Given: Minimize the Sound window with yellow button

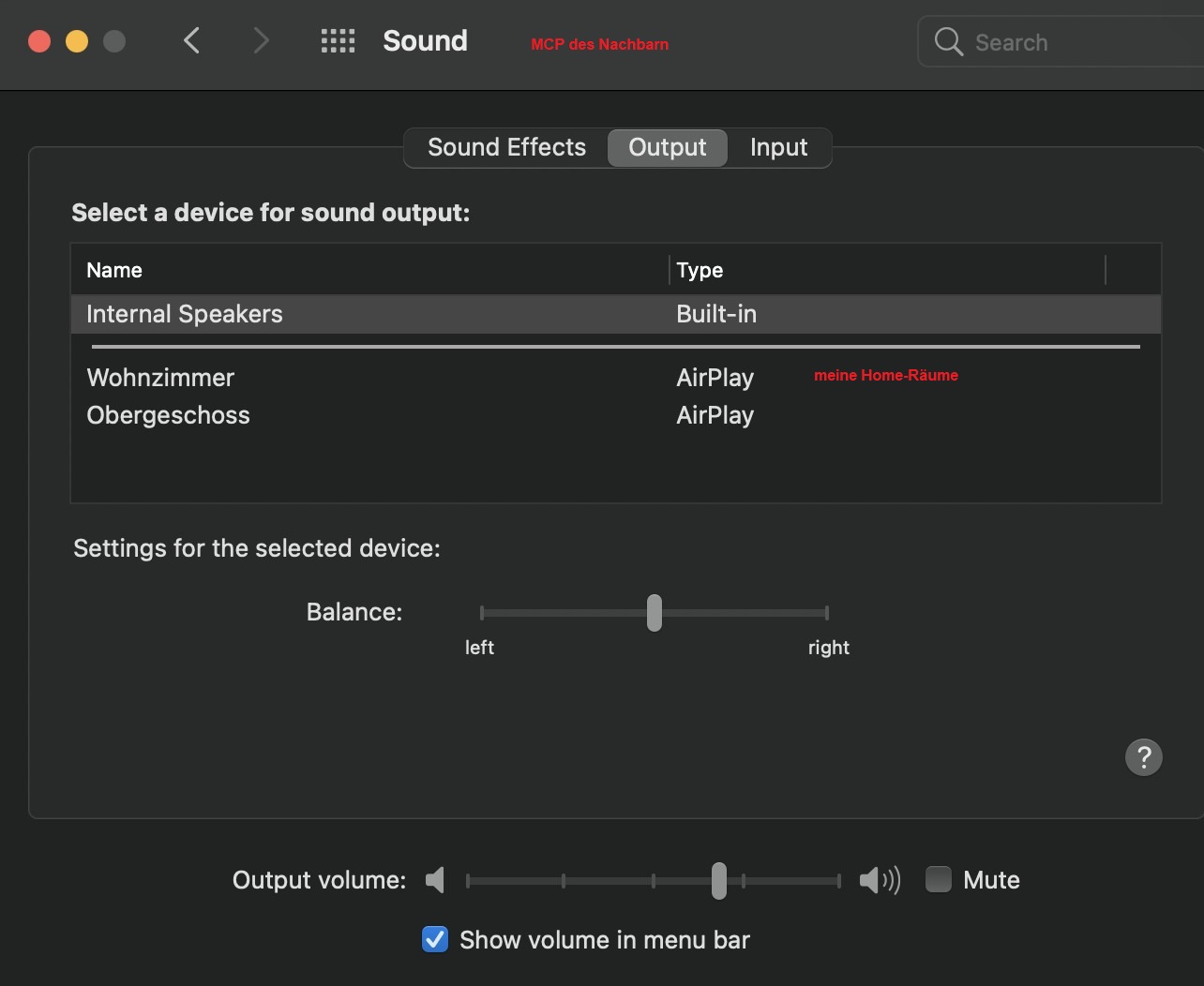Looking at the screenshot, I should (x=77, y=41).
